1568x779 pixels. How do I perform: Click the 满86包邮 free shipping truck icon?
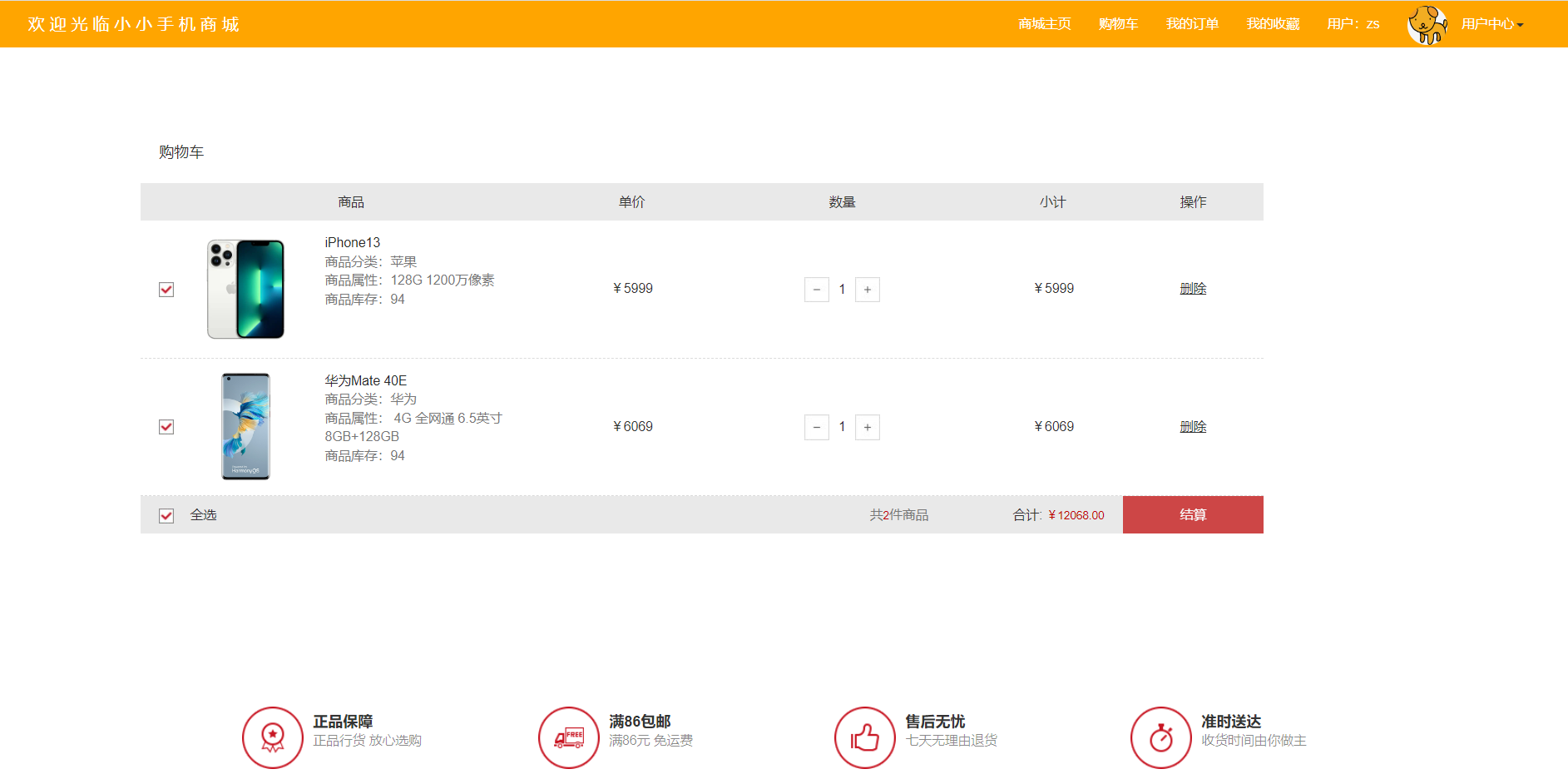pyautogui.click(x=569, y=737)
